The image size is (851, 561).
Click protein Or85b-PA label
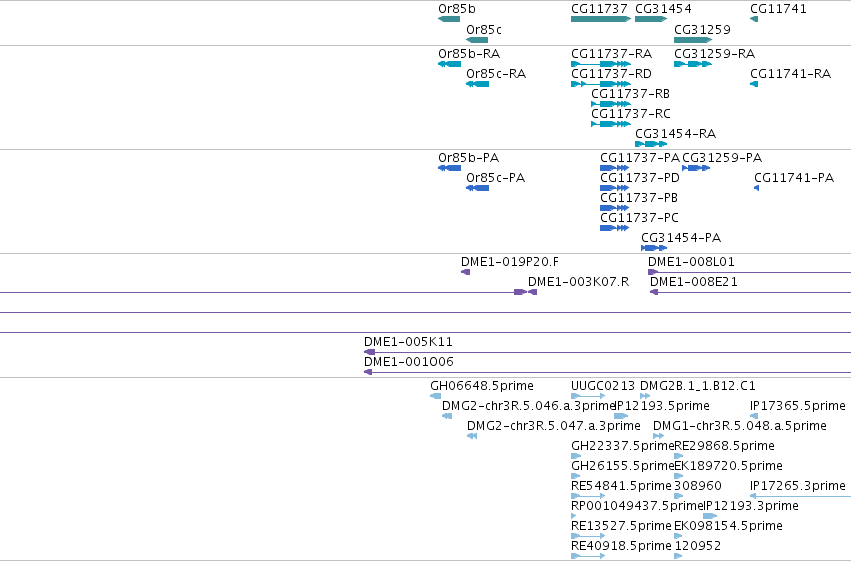[x=468, y=158]
